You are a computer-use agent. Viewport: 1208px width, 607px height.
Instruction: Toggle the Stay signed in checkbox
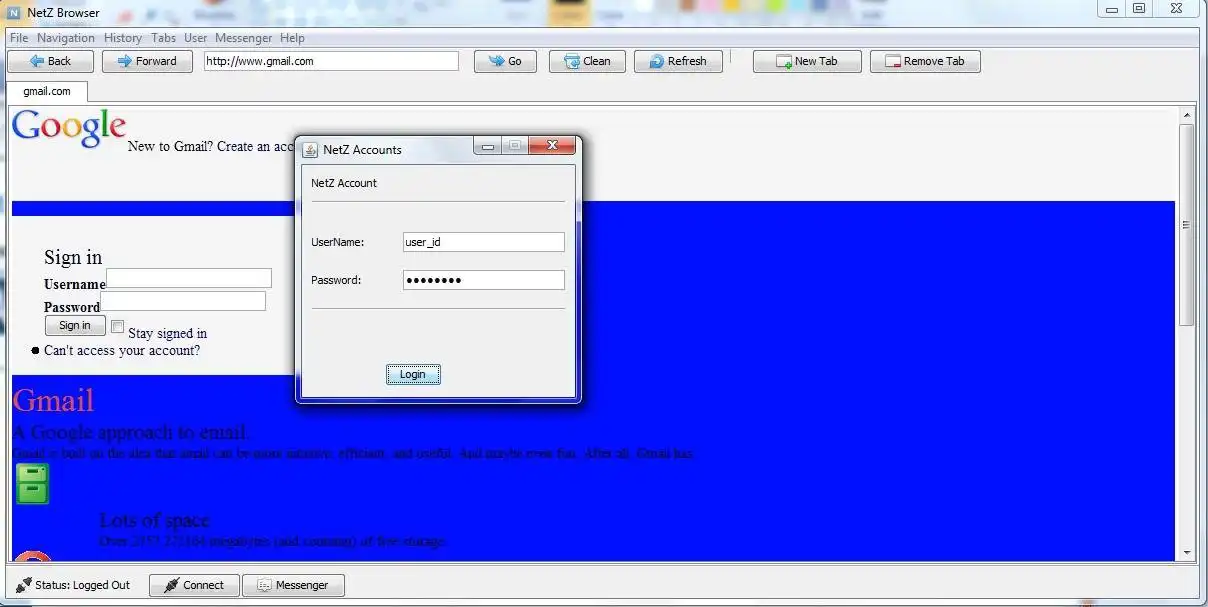pos(117,327)
